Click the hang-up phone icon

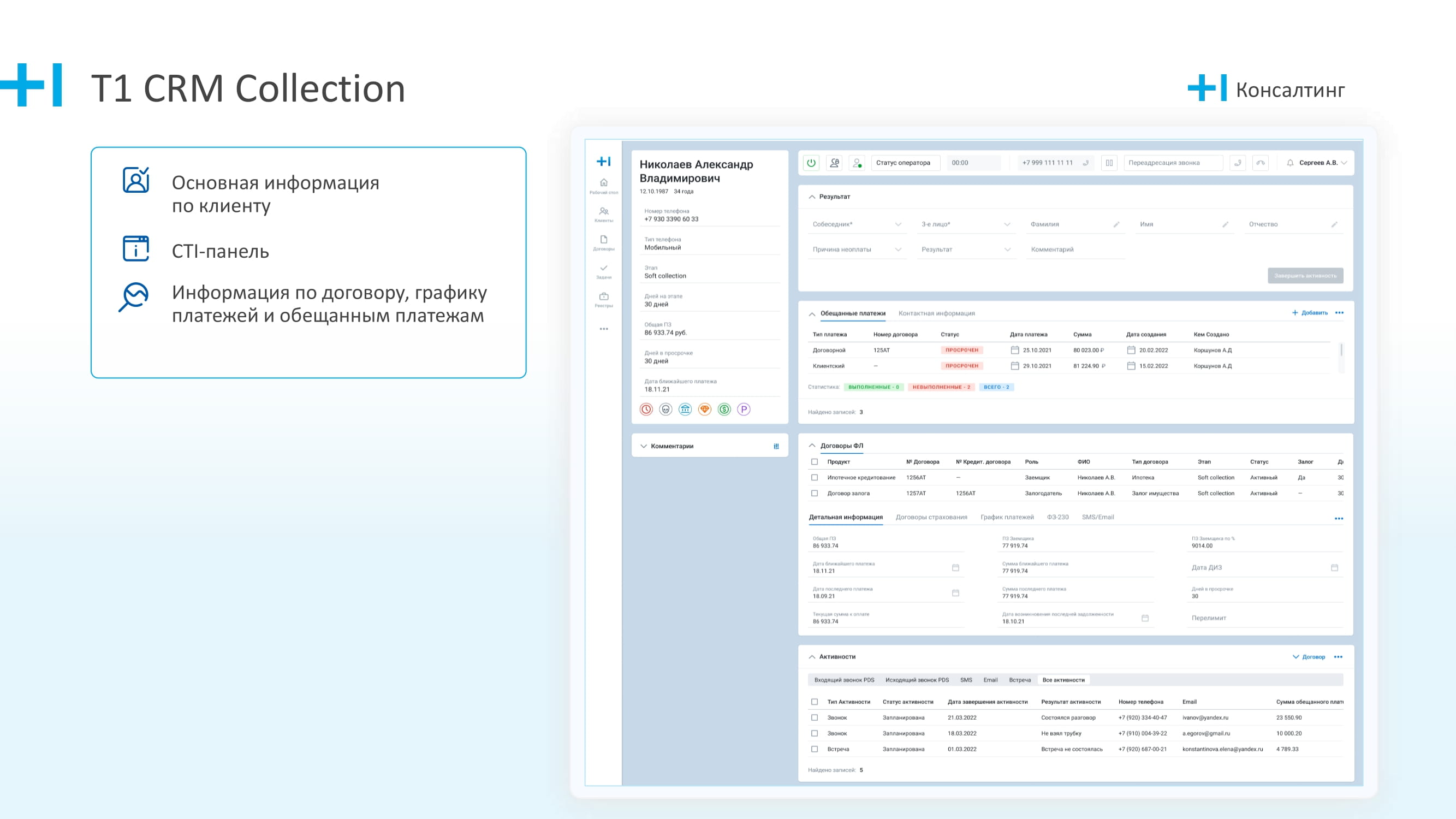point(1261,163)
